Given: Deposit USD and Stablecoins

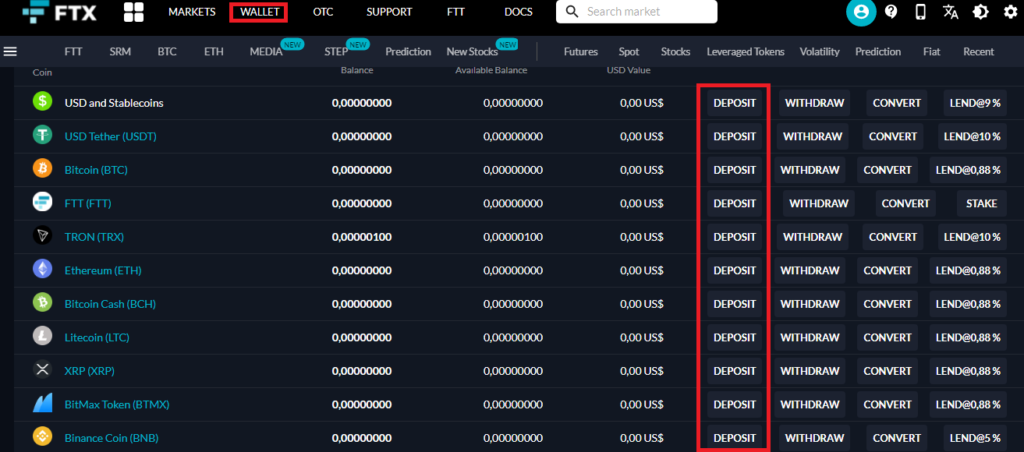Looking at the screenshot, I should [x=735, y=103].
